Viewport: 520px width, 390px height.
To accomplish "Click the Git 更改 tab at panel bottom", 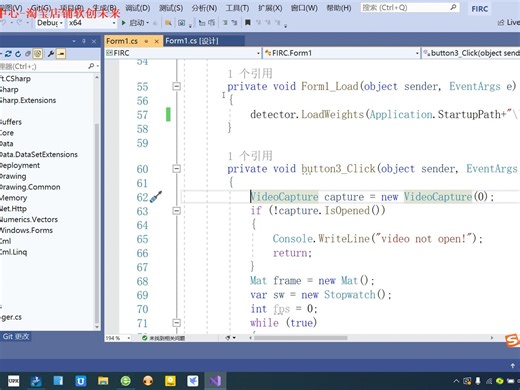I will [x=16, y=337].
